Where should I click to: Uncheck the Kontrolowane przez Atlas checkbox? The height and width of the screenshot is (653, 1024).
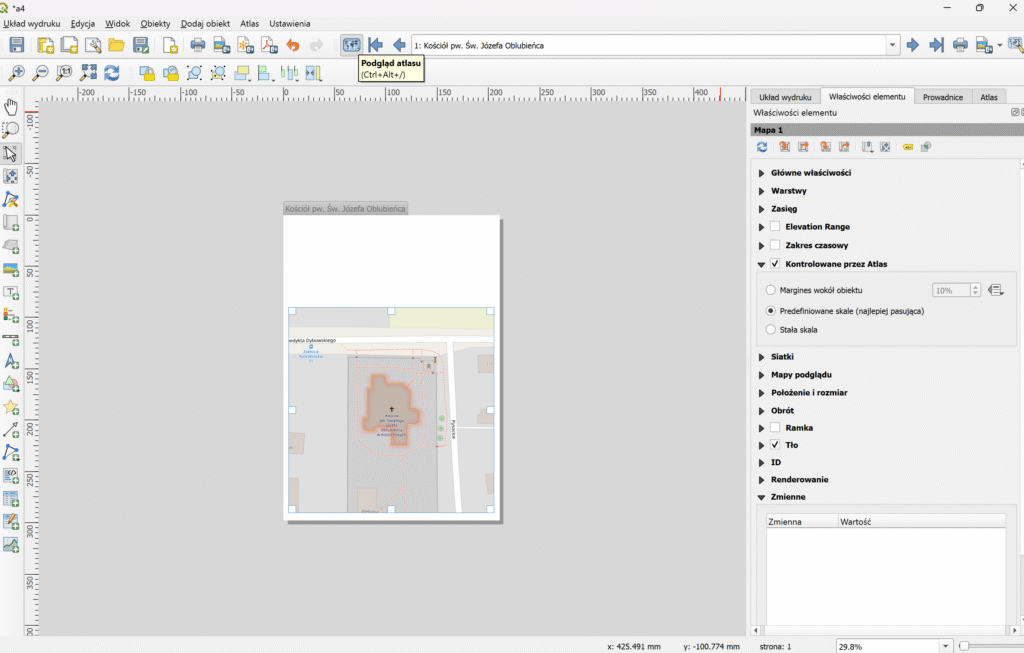coord(775,264)
